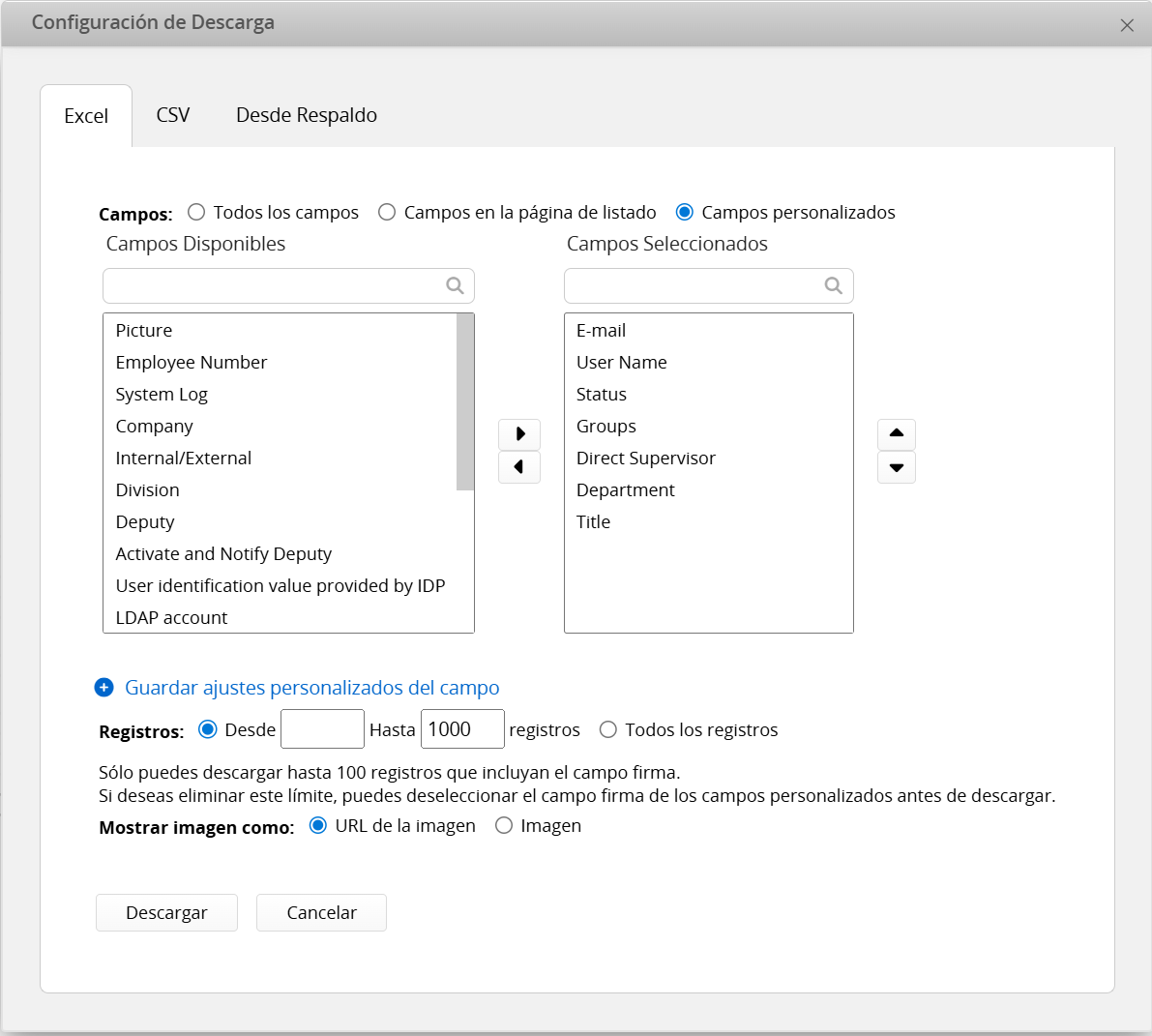The height and width of the screenshot is (1036, 1152).
Task: Click the plus icon beside Guardar ajustes
Action: pyautogui.click(x=104, y=688)
